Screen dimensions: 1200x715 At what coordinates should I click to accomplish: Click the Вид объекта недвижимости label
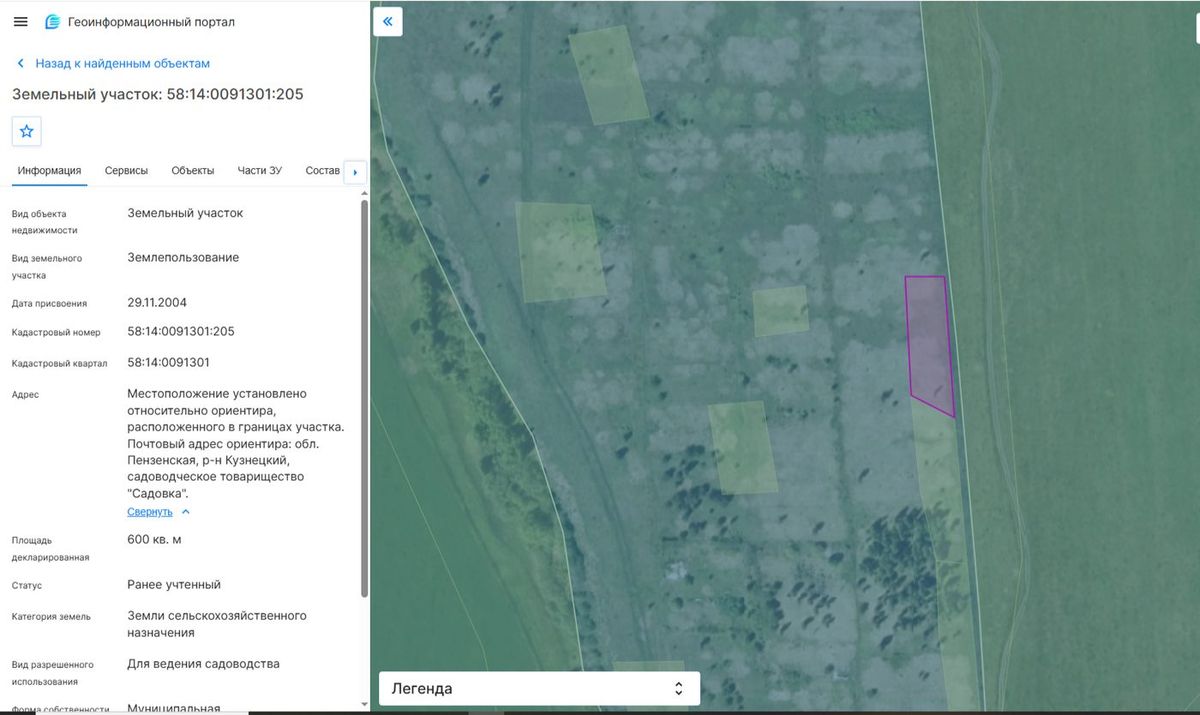pos(44,222)
